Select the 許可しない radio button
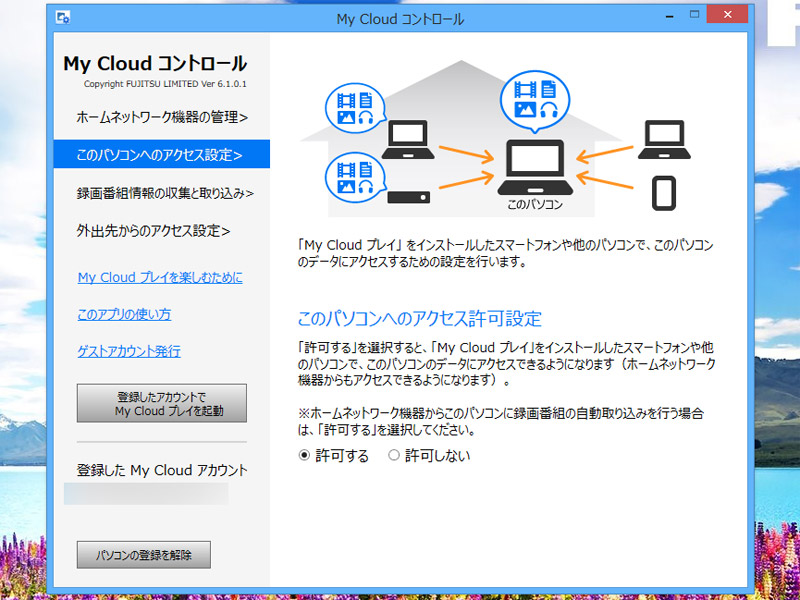The width and height of the screenshot is (800, 600). (x=394, y=456)
